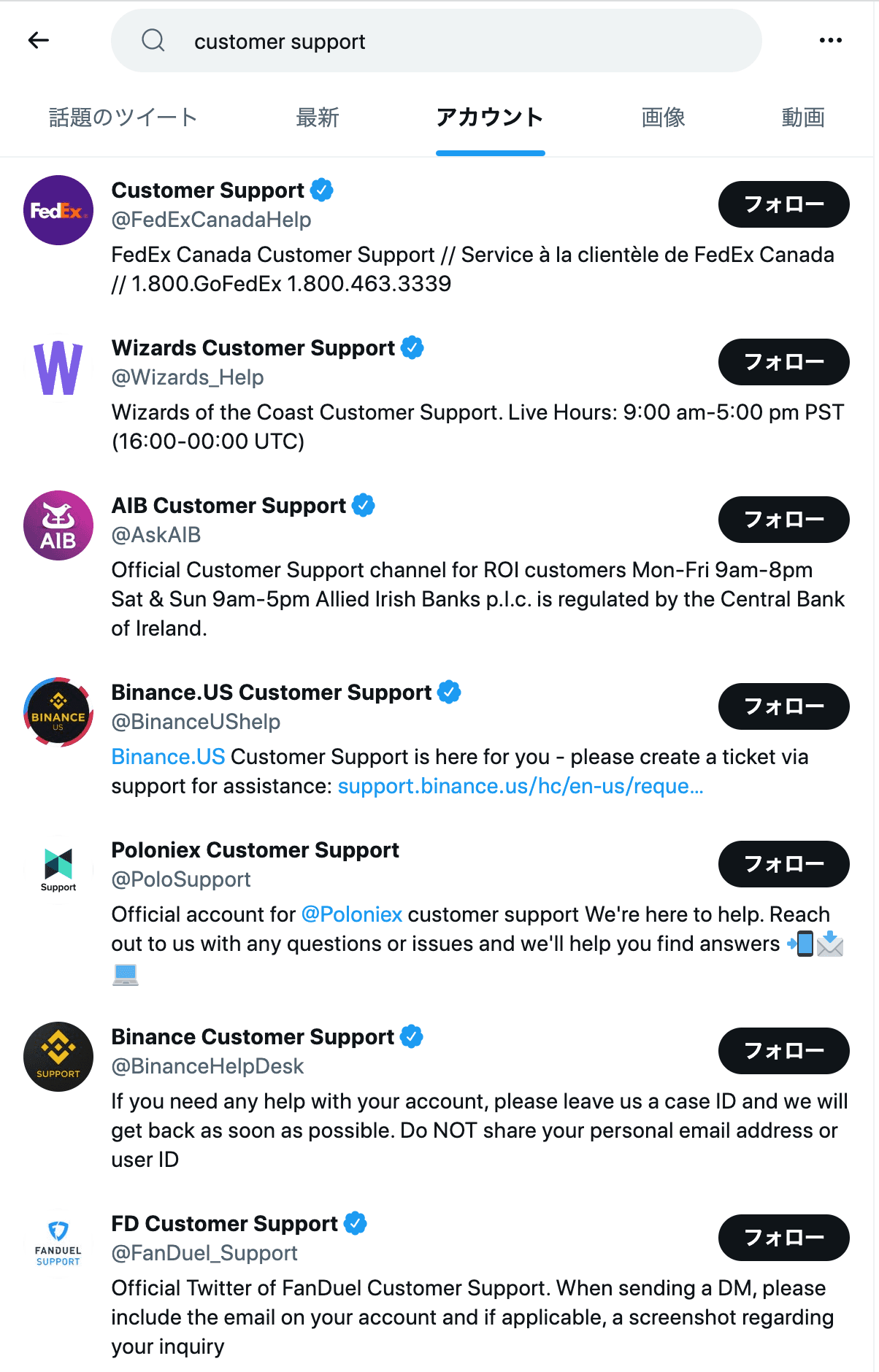Image resolution: width=879 pixels, height=1372 pixels.
Task: Select the 動画 tab
Action: pyautogui.click(x=803, y=117)
